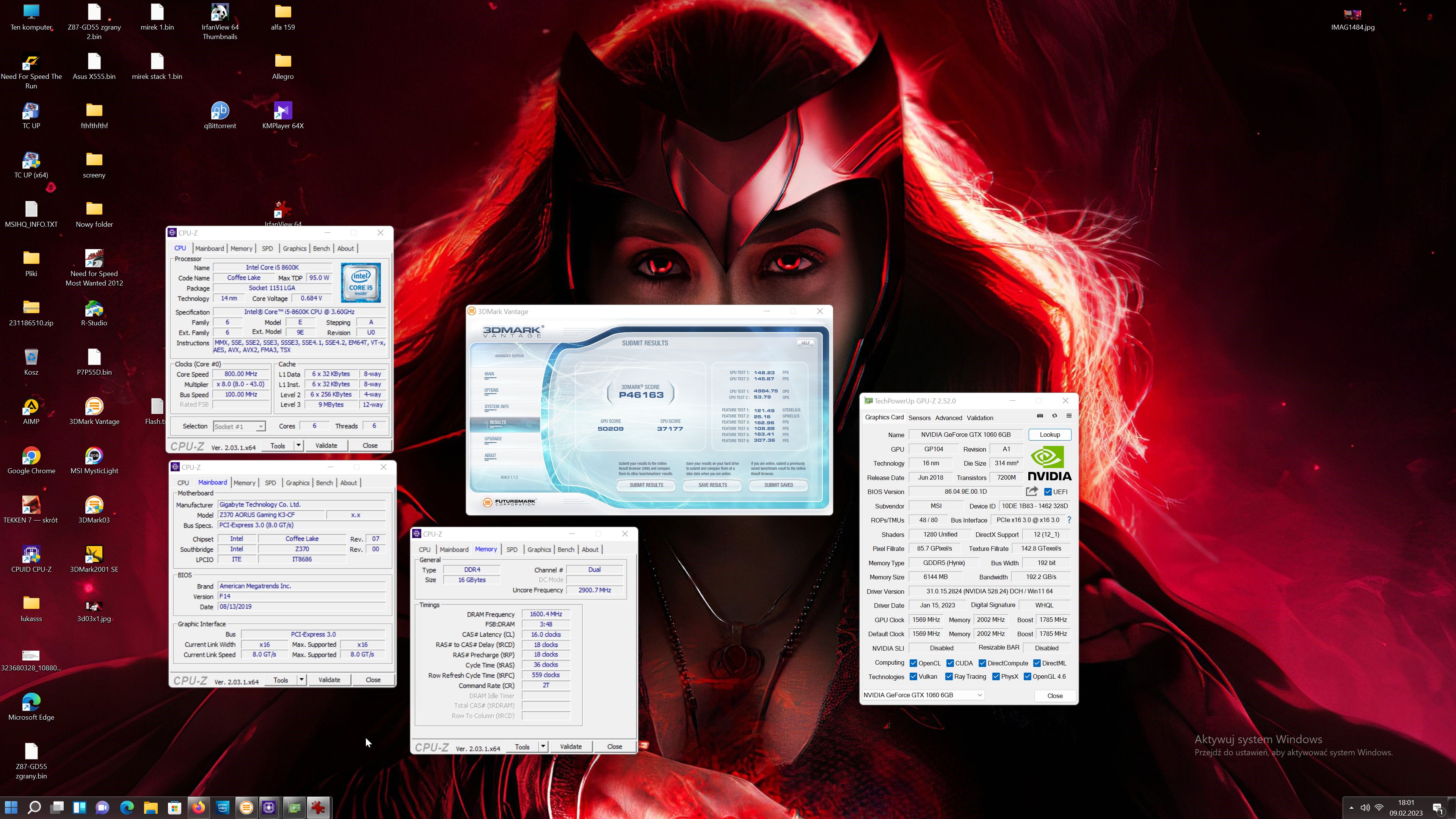Select the Google Chrome desktop icon
Image resolution: width=1456 pixels, height=819 pixels.
(x=31, y=461)
